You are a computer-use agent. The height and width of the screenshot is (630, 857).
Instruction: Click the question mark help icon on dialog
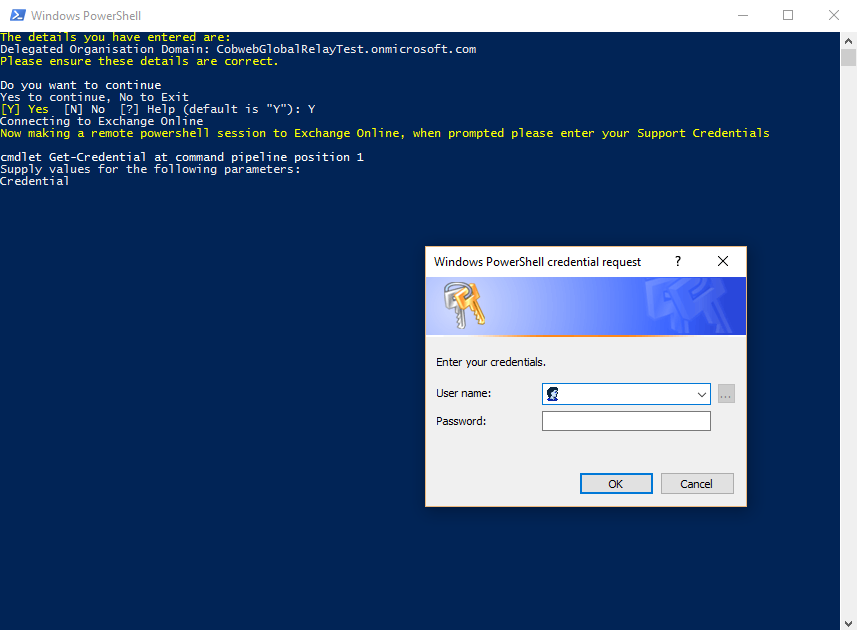pos(677,261)
